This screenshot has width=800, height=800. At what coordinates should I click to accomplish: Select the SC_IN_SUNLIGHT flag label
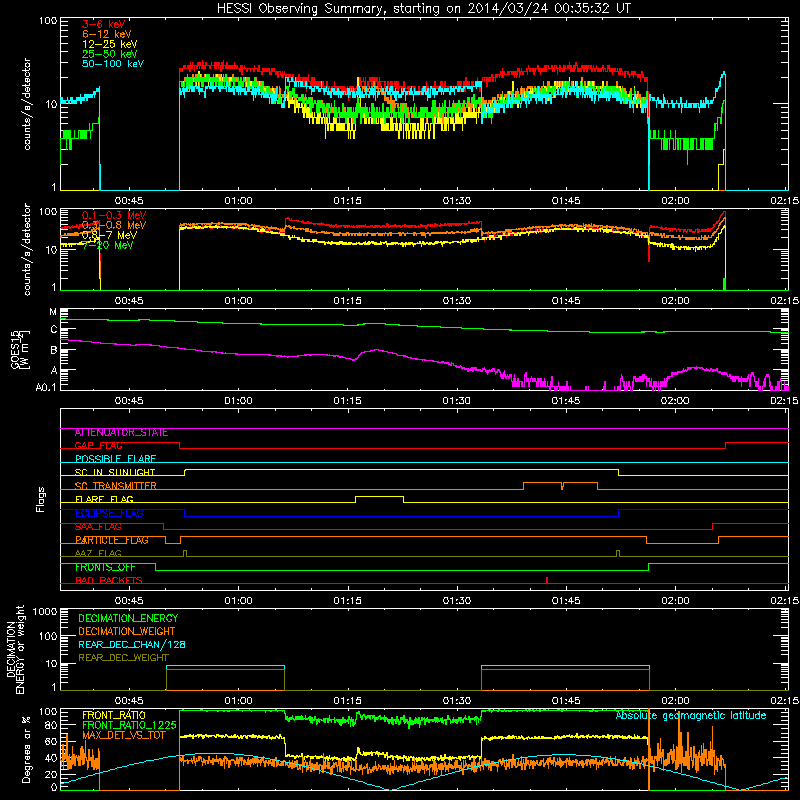click(114, 472)
